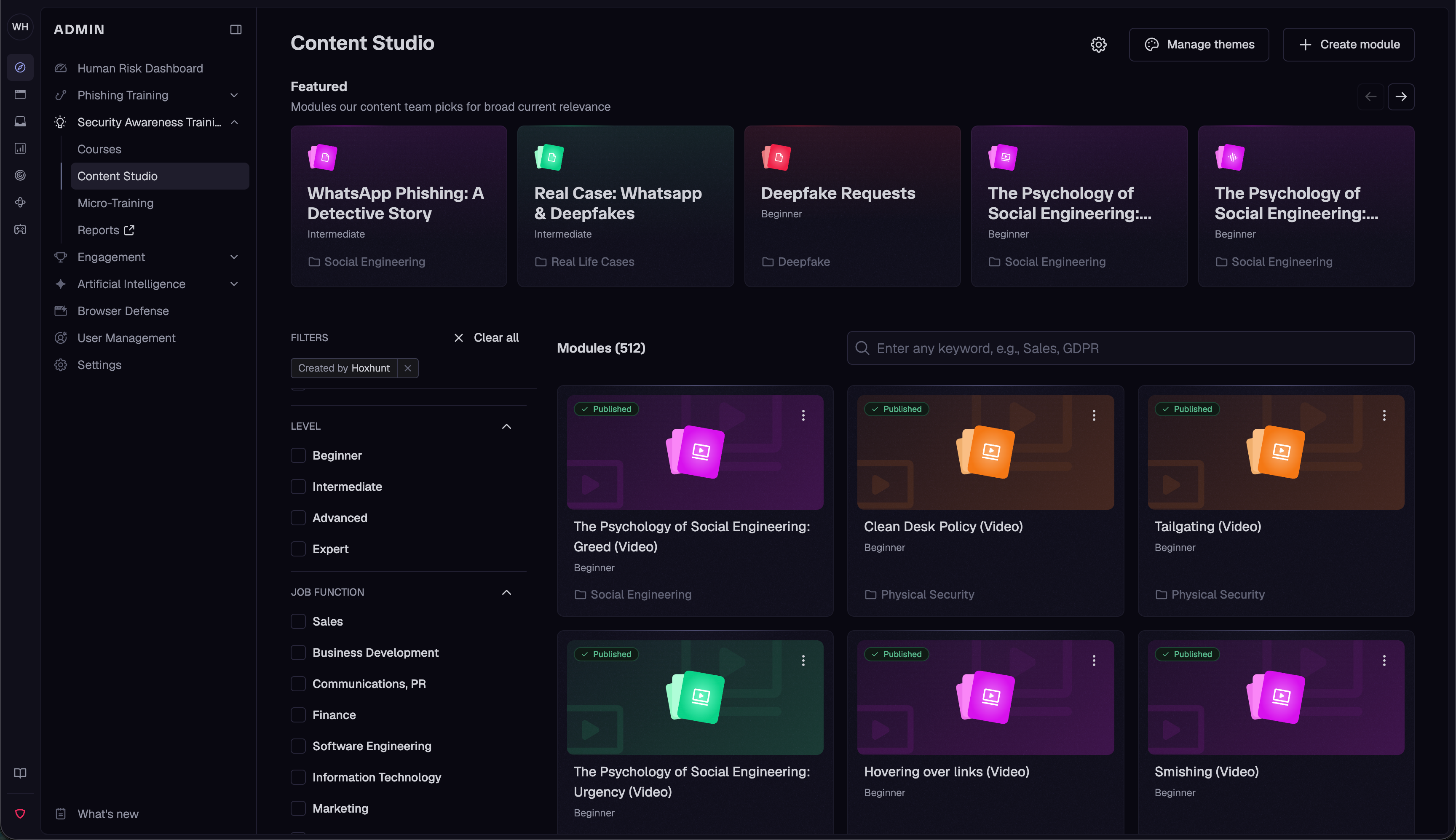This screenshot has width=1456, height=840.
Task: Open options menu for Smishing module
Action: 1384,661
